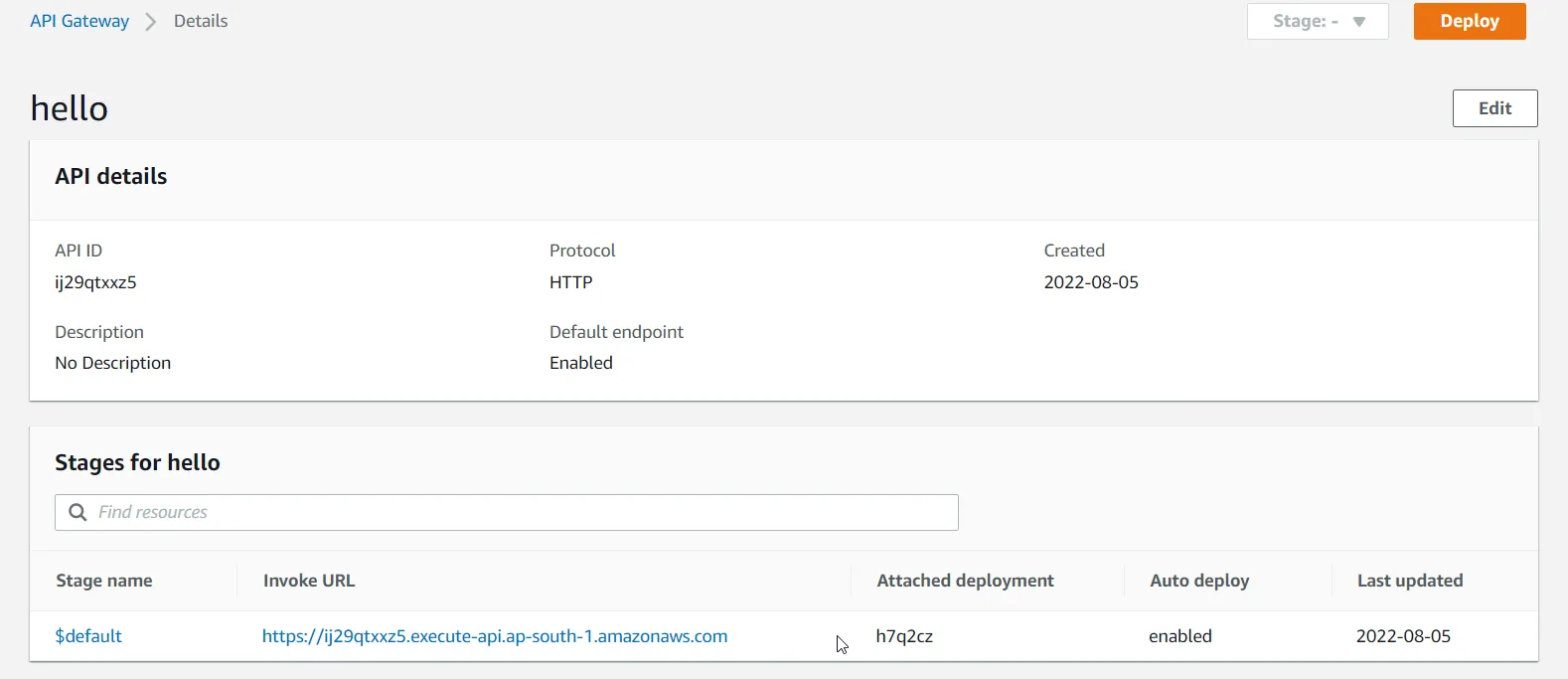Select the API ID value ij29qtxxz5
Viewport: 1568px width, 679px height.
tap(95, 282)
